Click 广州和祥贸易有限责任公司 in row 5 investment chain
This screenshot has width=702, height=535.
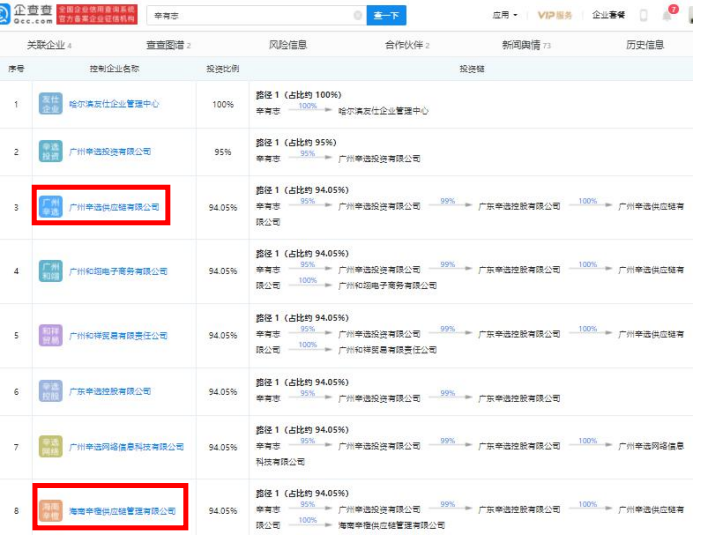[387, 350]
